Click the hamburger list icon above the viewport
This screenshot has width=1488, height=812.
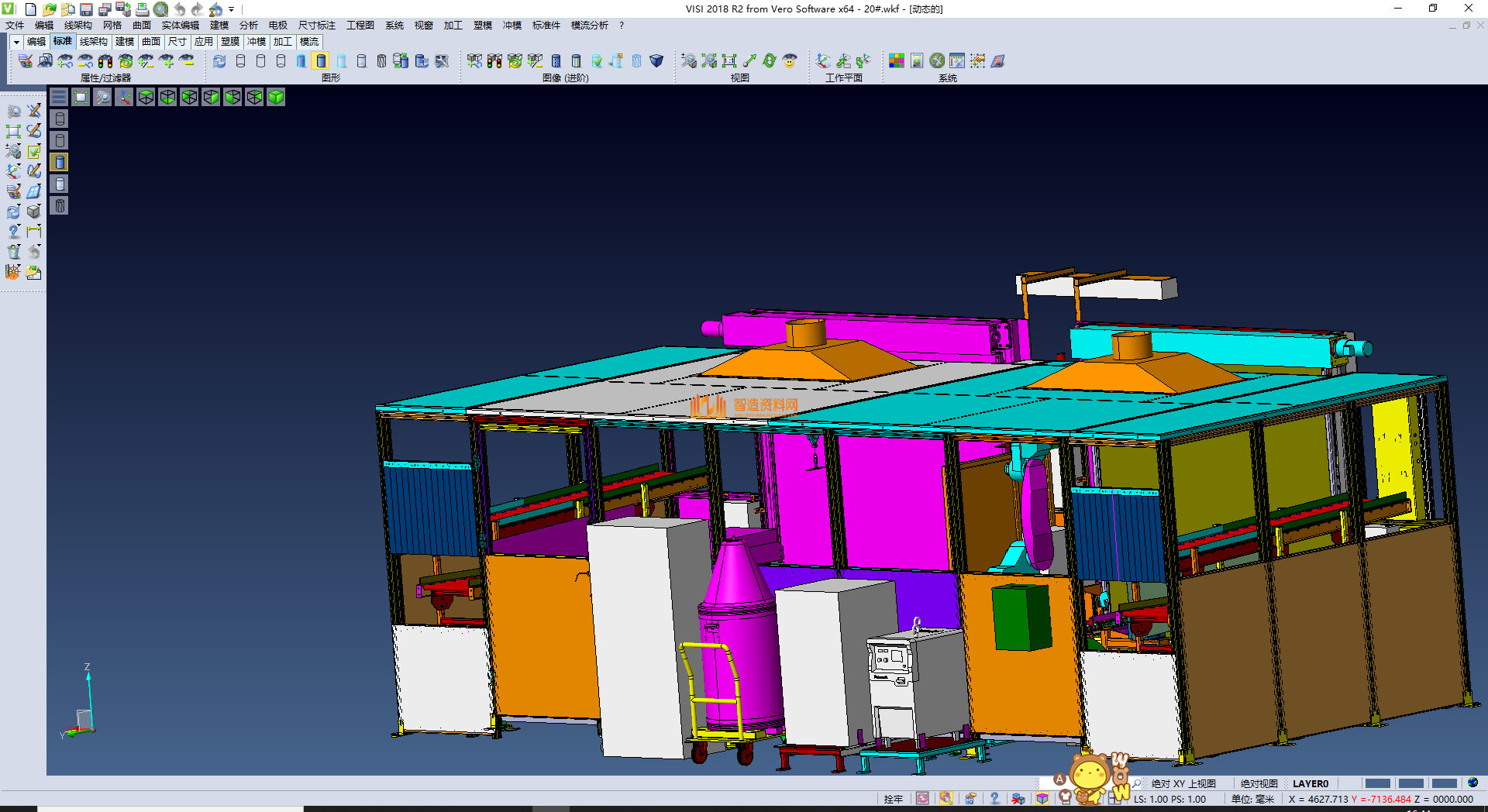59,97
